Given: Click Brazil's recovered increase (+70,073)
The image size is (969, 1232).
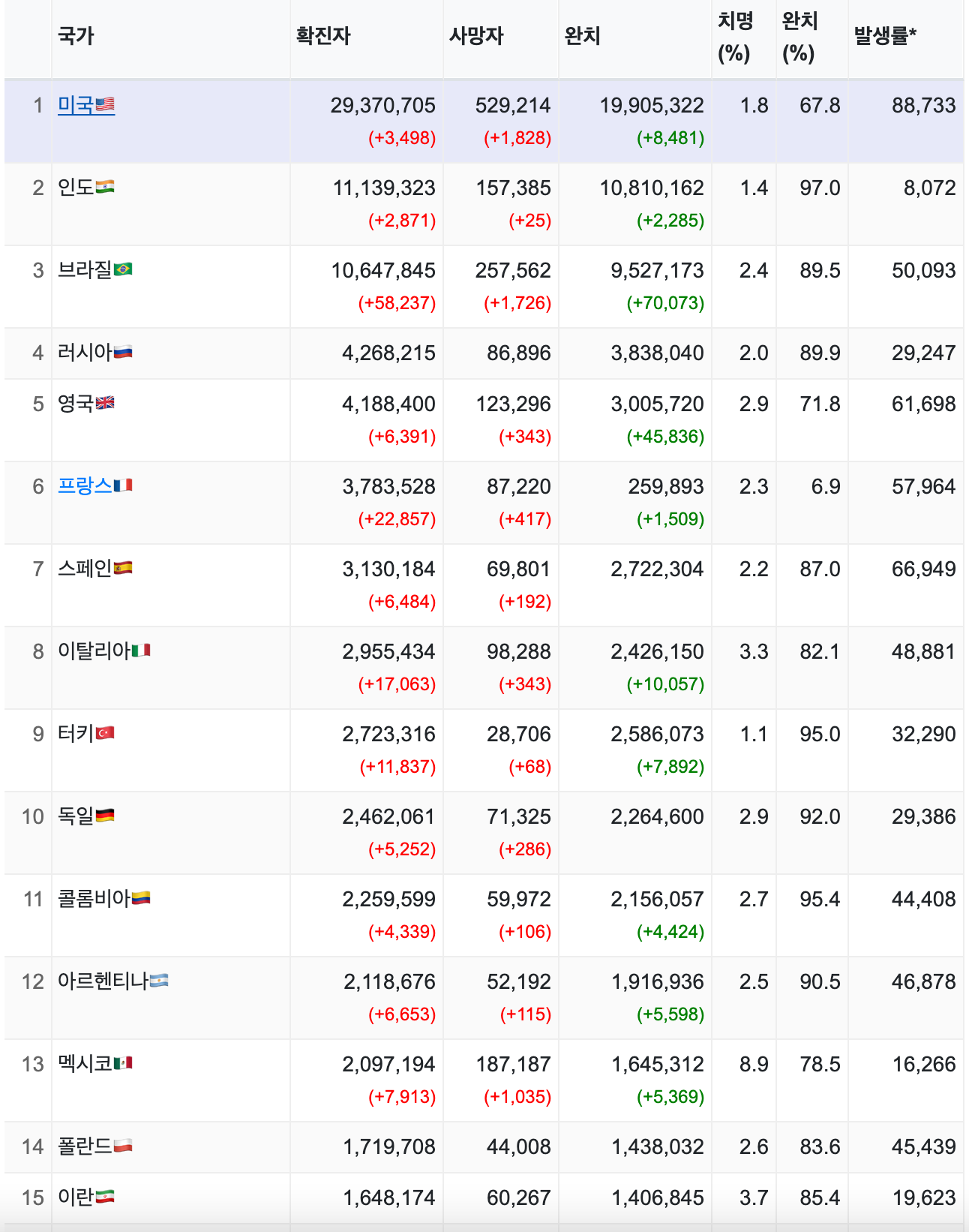Looking at the screenshot, I should pyautogui.click(x=665, y=303).
